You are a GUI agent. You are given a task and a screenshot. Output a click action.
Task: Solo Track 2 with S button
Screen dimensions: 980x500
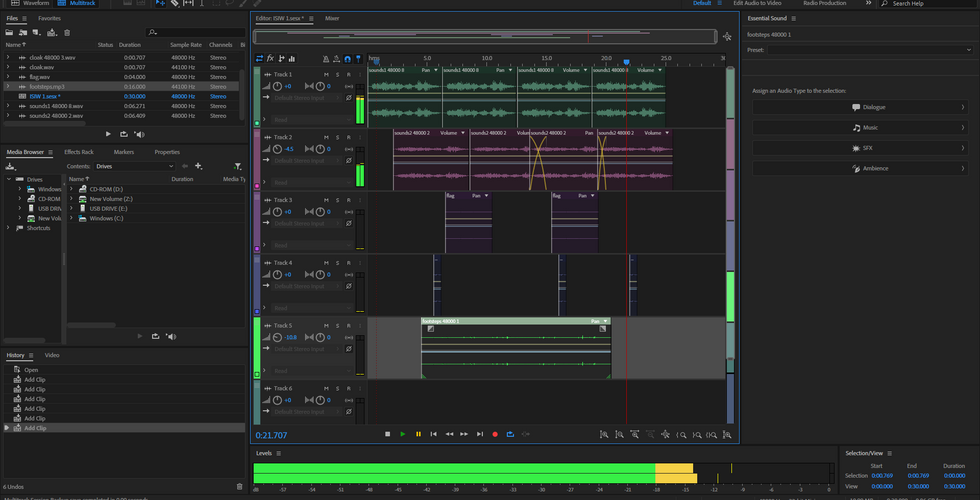click(x=338, y=138)
